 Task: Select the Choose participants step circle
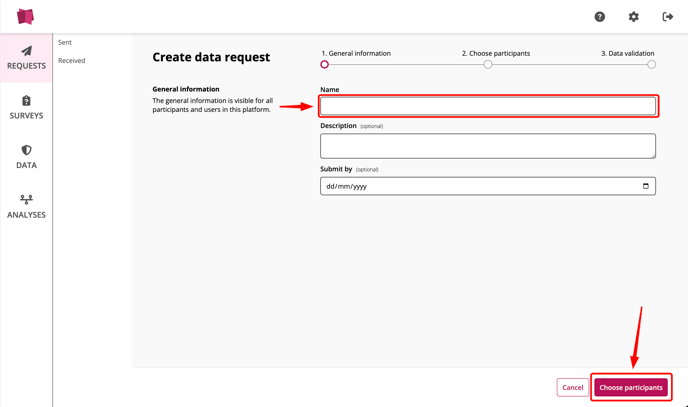(487, 64)
